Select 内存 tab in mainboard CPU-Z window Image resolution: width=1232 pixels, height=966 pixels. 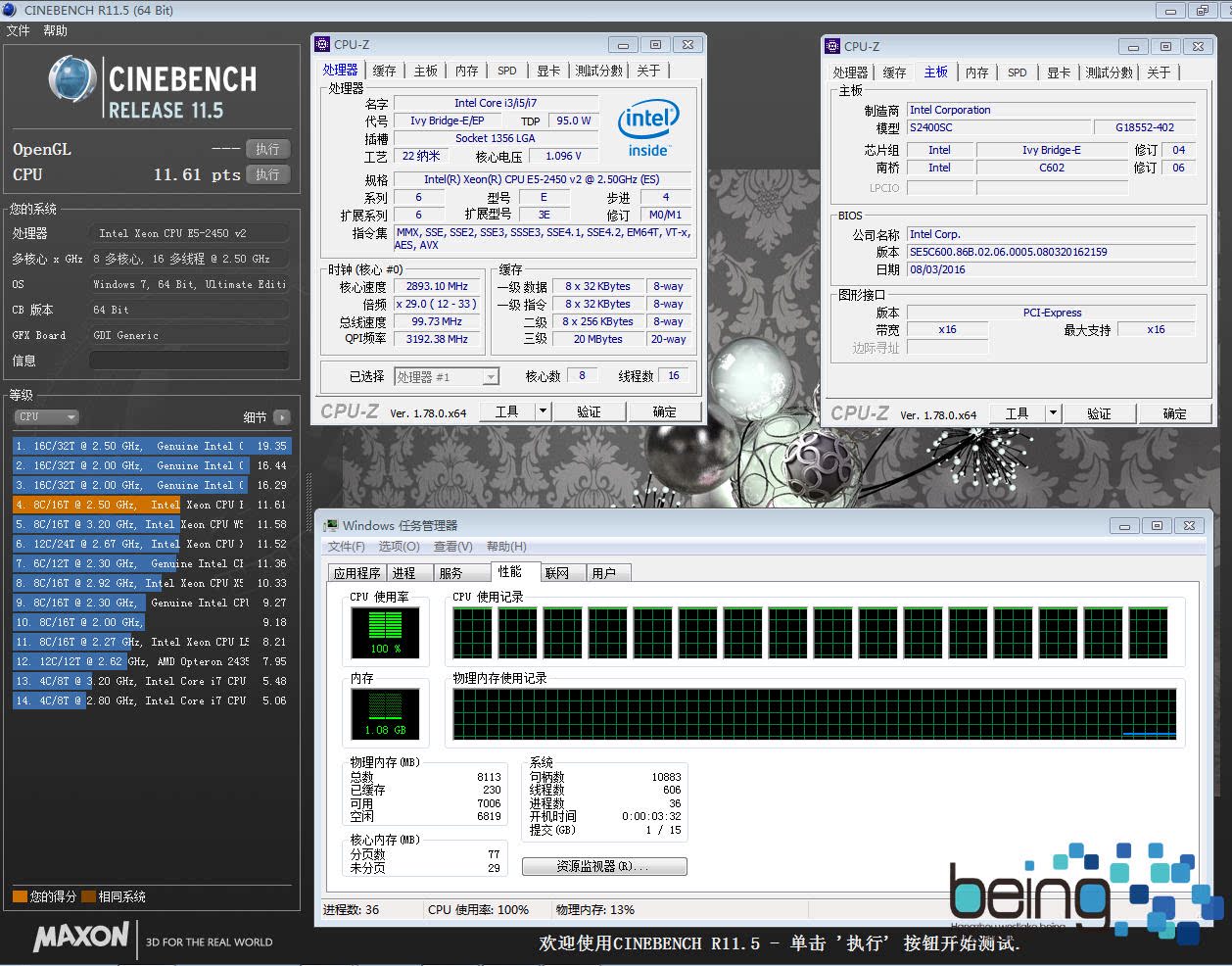point(977,72)
